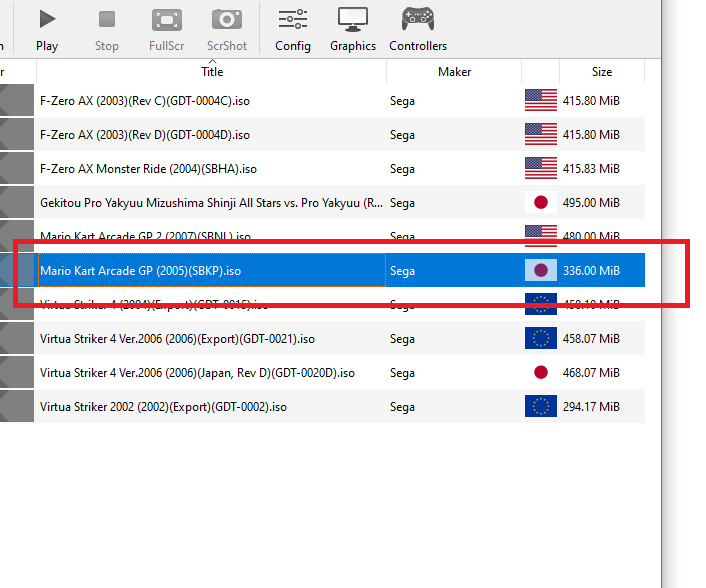Click the Japan flag of Mario Kart Arcade GP (2005)

click(541, 270)
